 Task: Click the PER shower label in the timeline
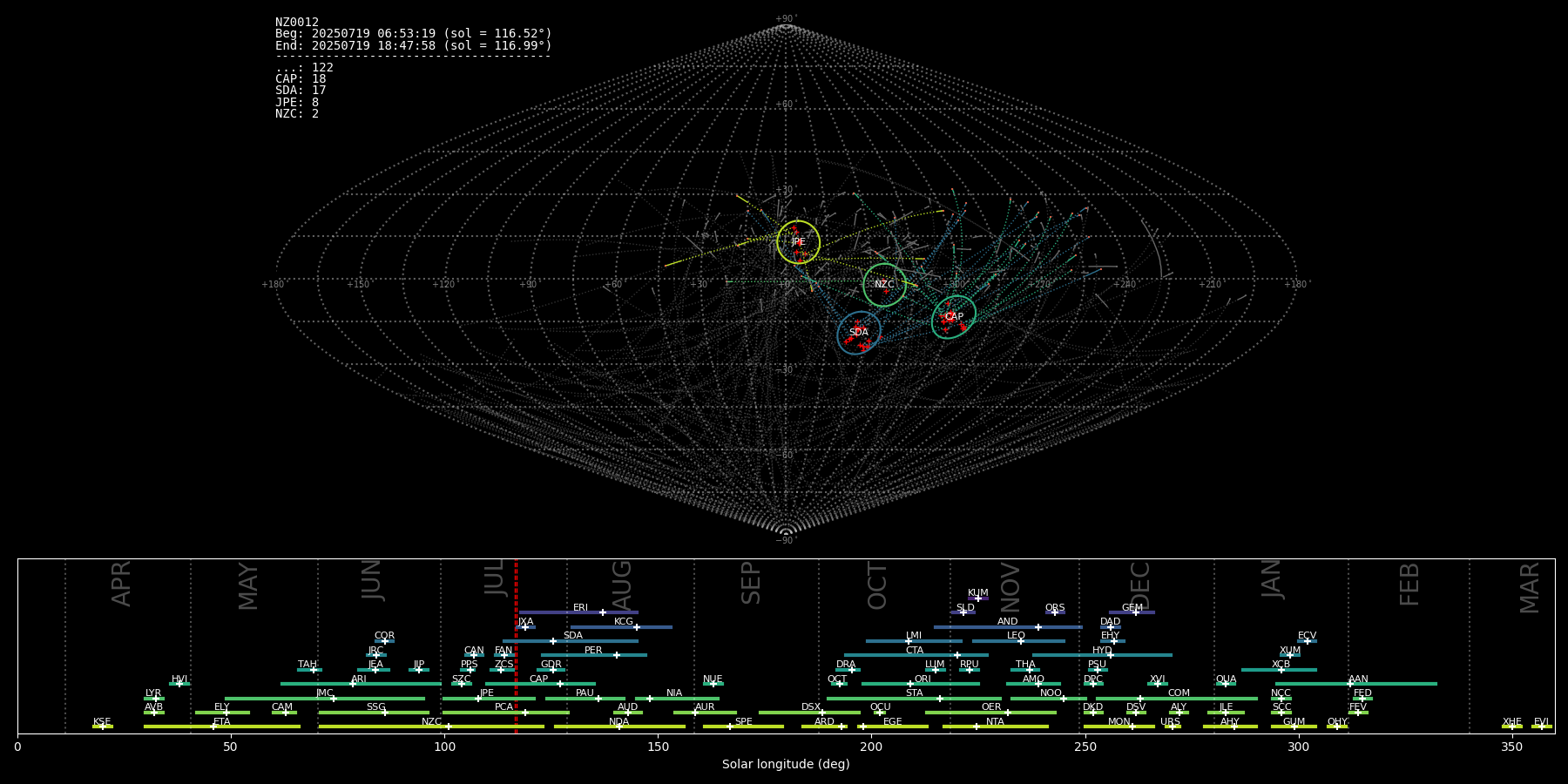pyautogui.click(x=593, y=651)
